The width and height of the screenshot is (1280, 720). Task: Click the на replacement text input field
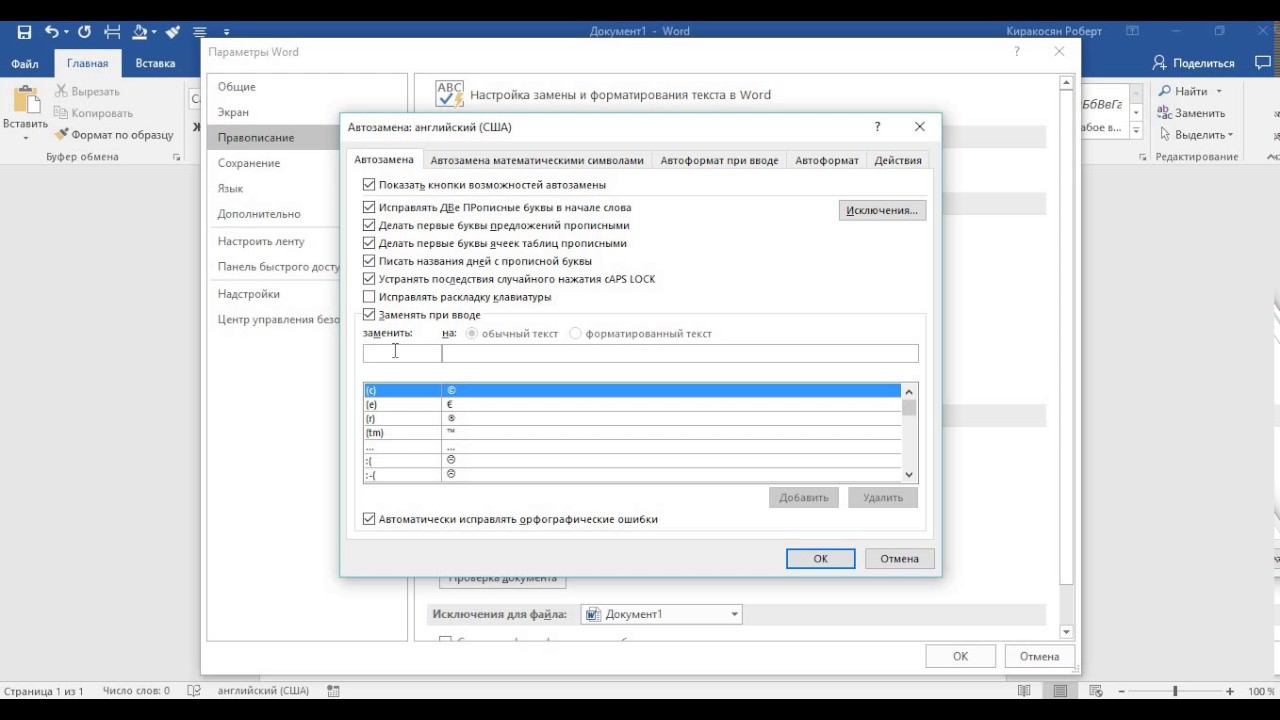point(680,353)
